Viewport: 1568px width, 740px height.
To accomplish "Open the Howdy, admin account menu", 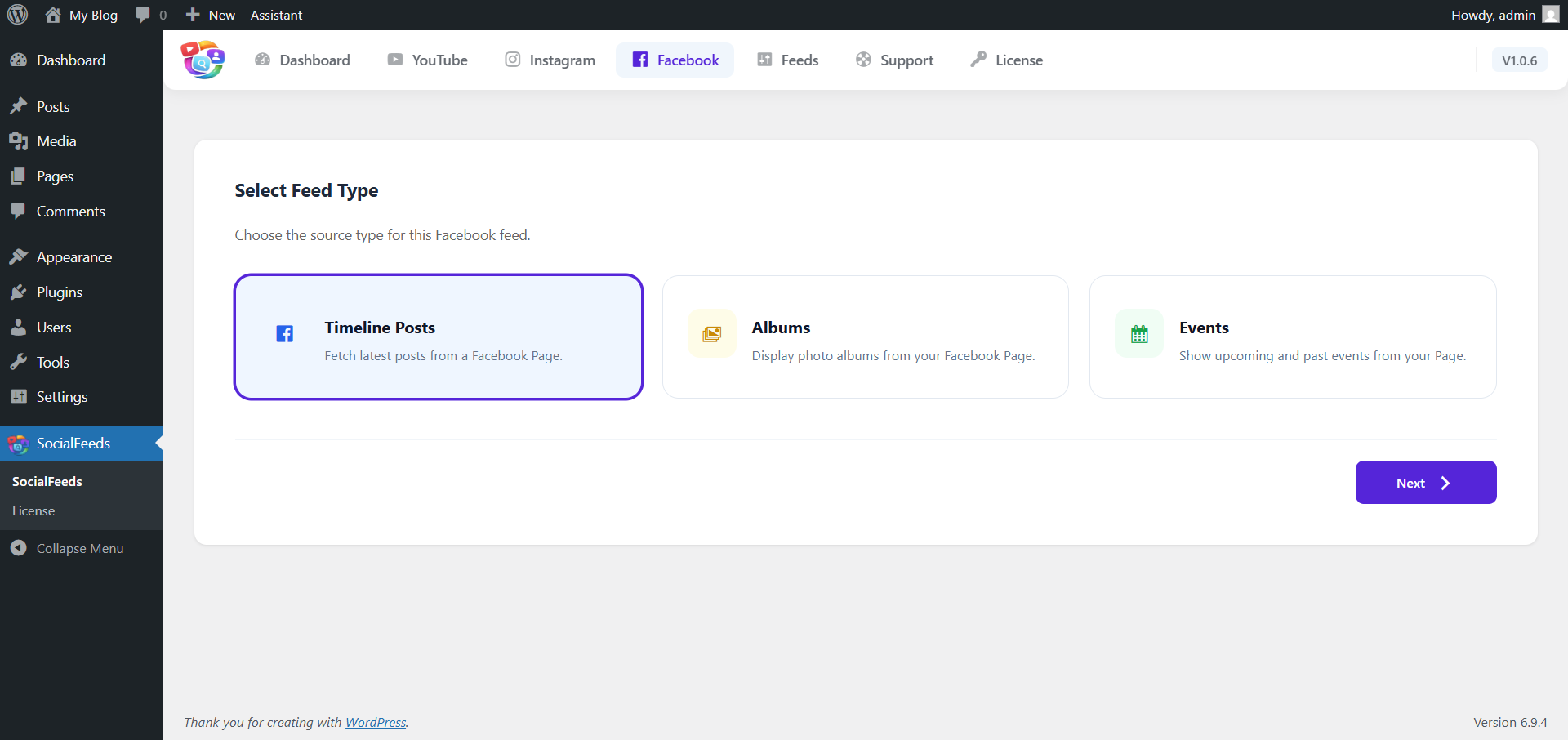I will [x=1493, y=15].
